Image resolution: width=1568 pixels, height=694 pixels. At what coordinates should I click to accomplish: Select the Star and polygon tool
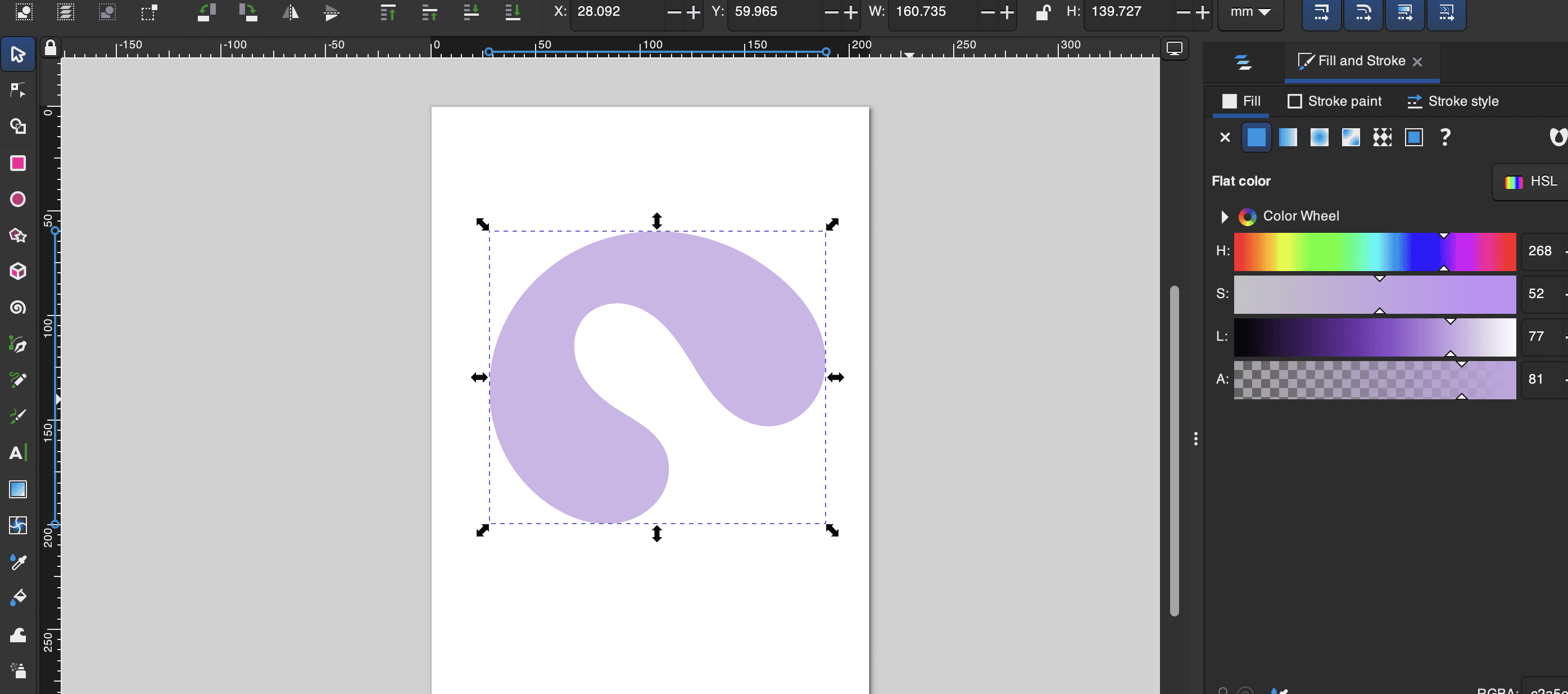17,235
